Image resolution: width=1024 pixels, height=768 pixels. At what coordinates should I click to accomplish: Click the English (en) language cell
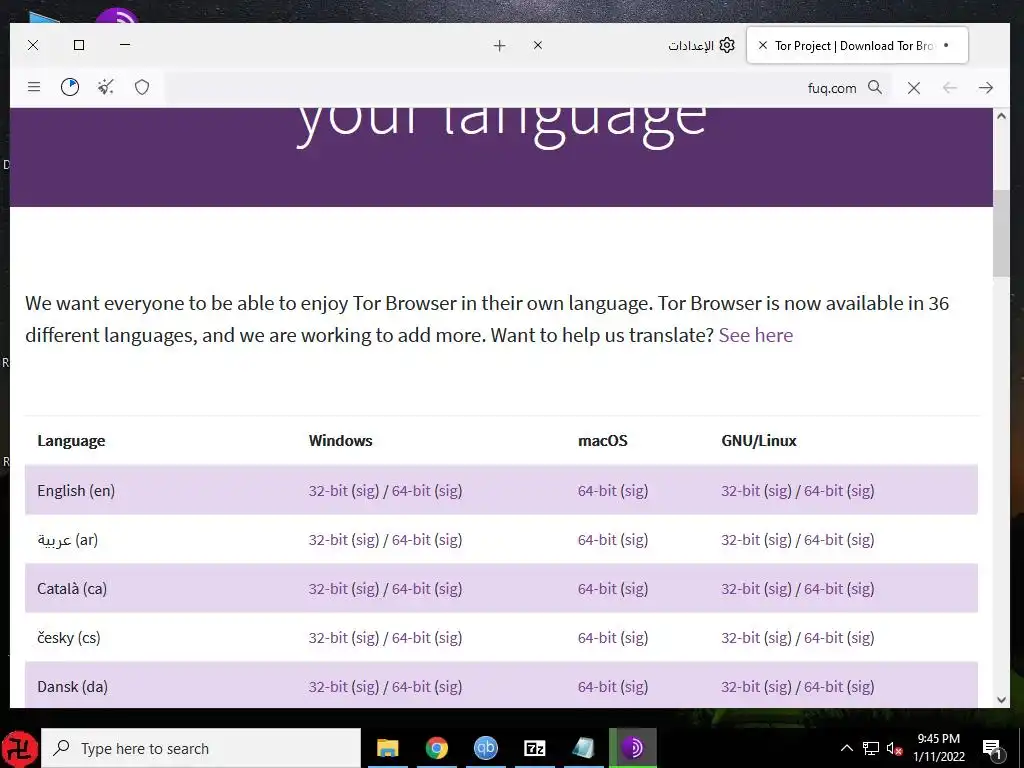pyautogui.click(x=76, y=490)
